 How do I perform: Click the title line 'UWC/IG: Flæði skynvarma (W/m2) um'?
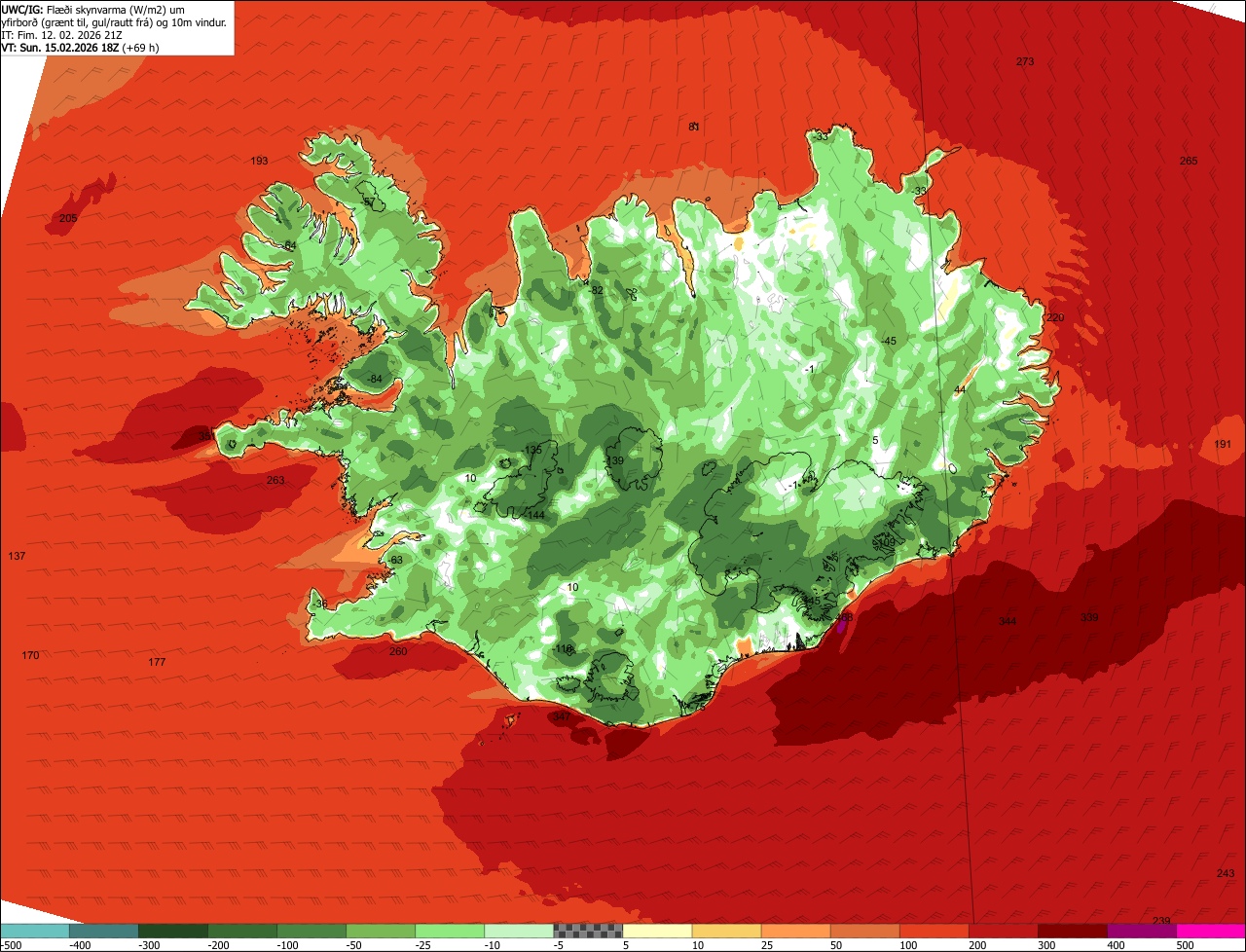click(x=93, y=9)
